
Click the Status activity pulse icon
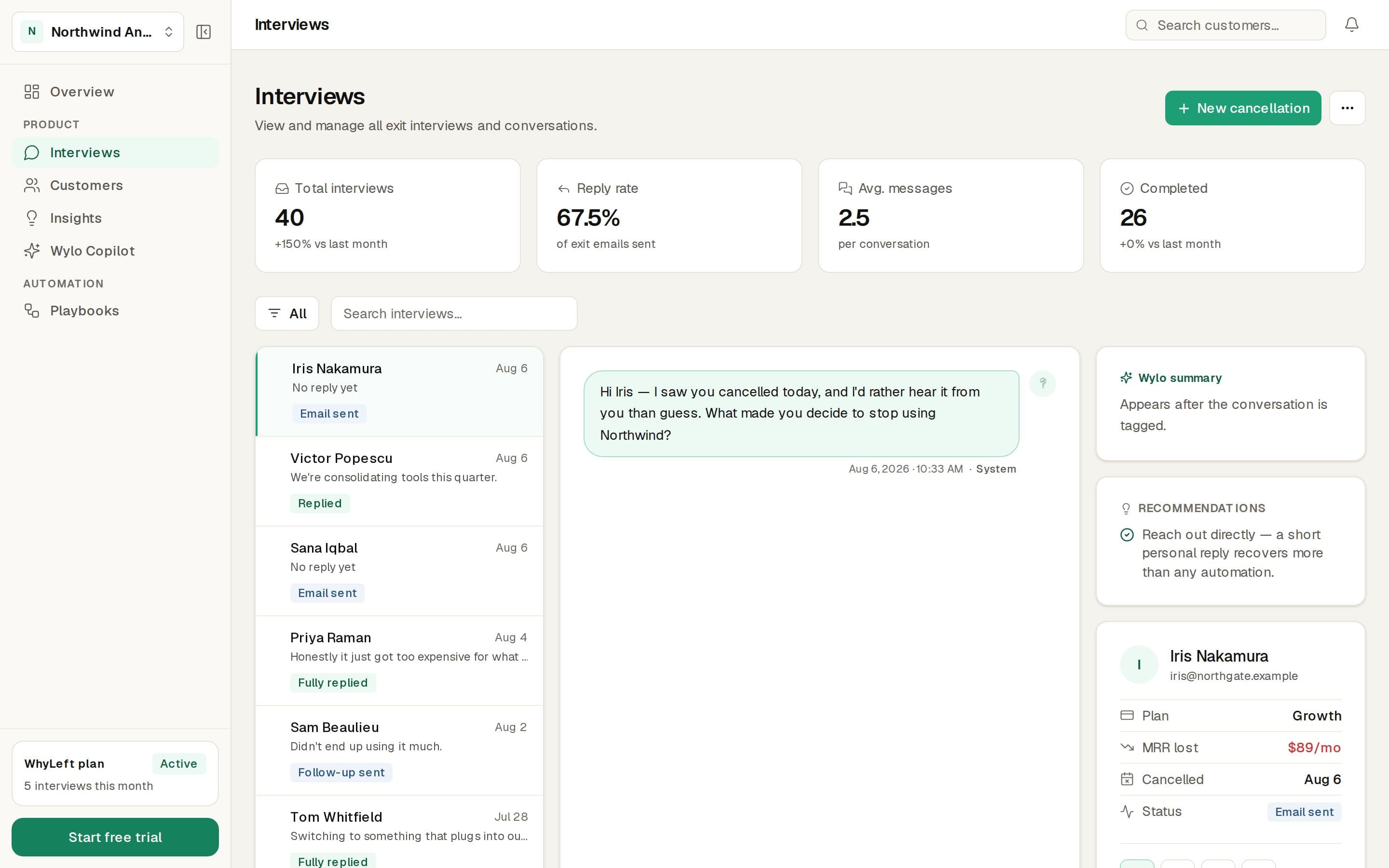1127,811
